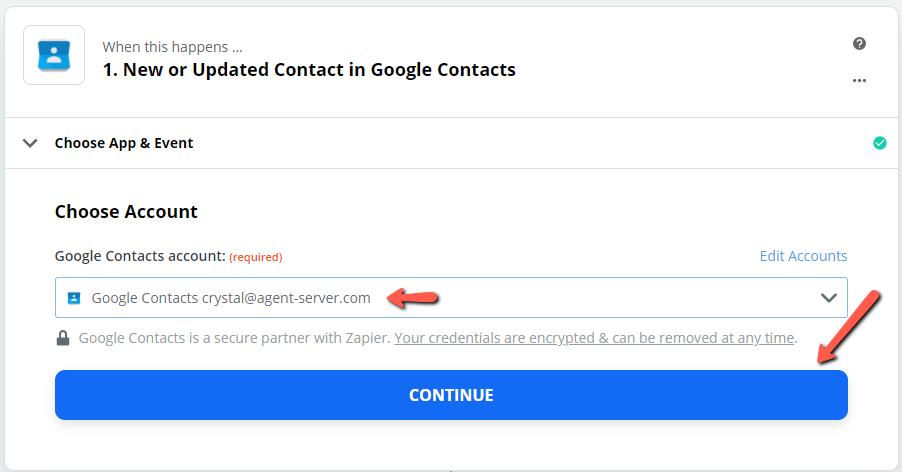
Task: Click the CONTINUE button
Action: (x=451, y=395)
